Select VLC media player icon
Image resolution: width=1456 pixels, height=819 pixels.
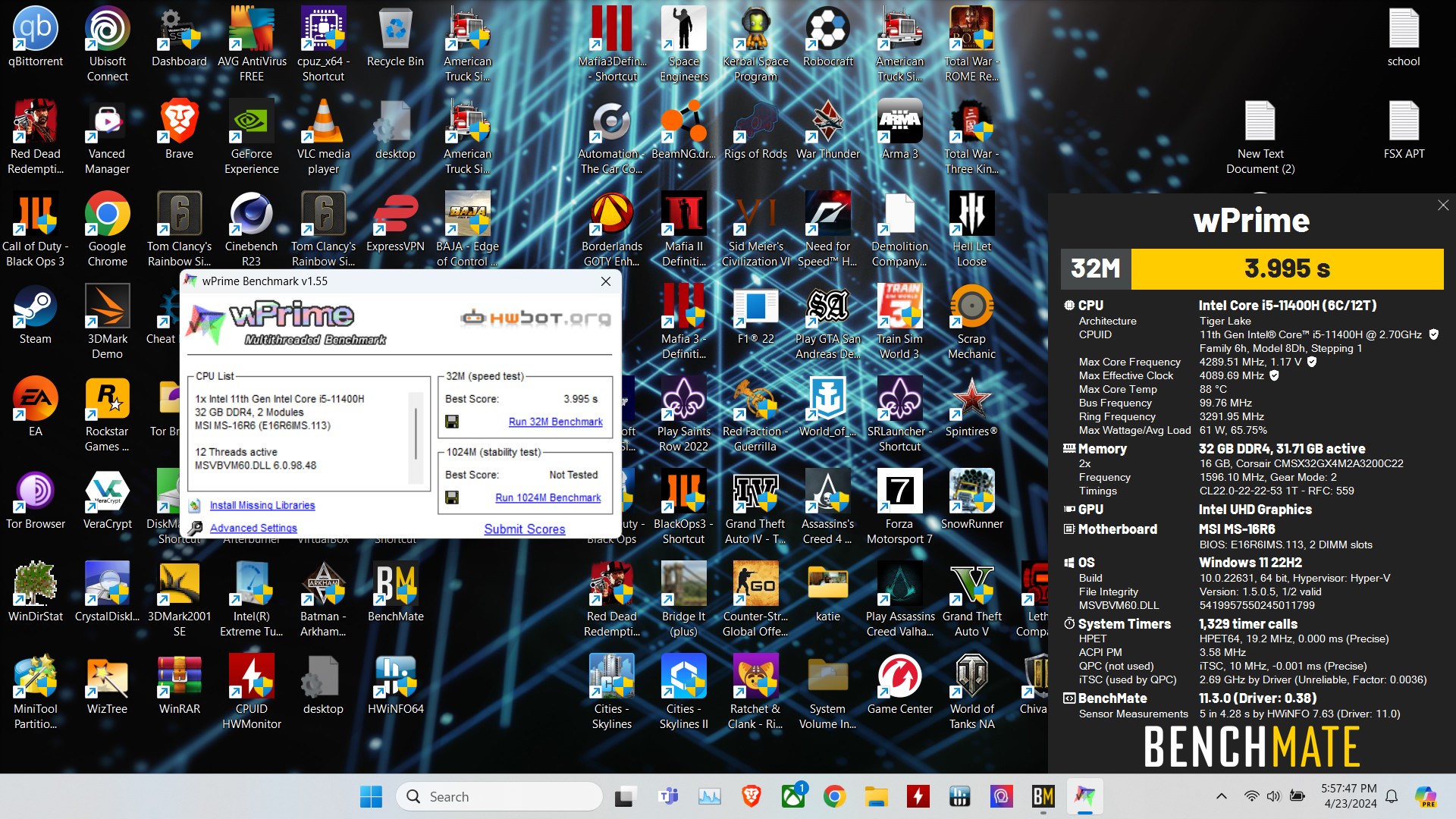click(324, 136)
